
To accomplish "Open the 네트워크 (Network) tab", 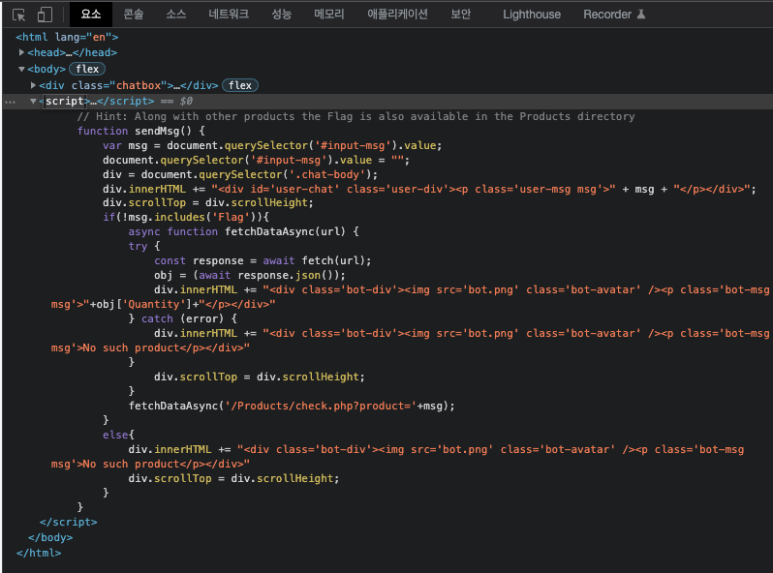I will click(228, 14).
